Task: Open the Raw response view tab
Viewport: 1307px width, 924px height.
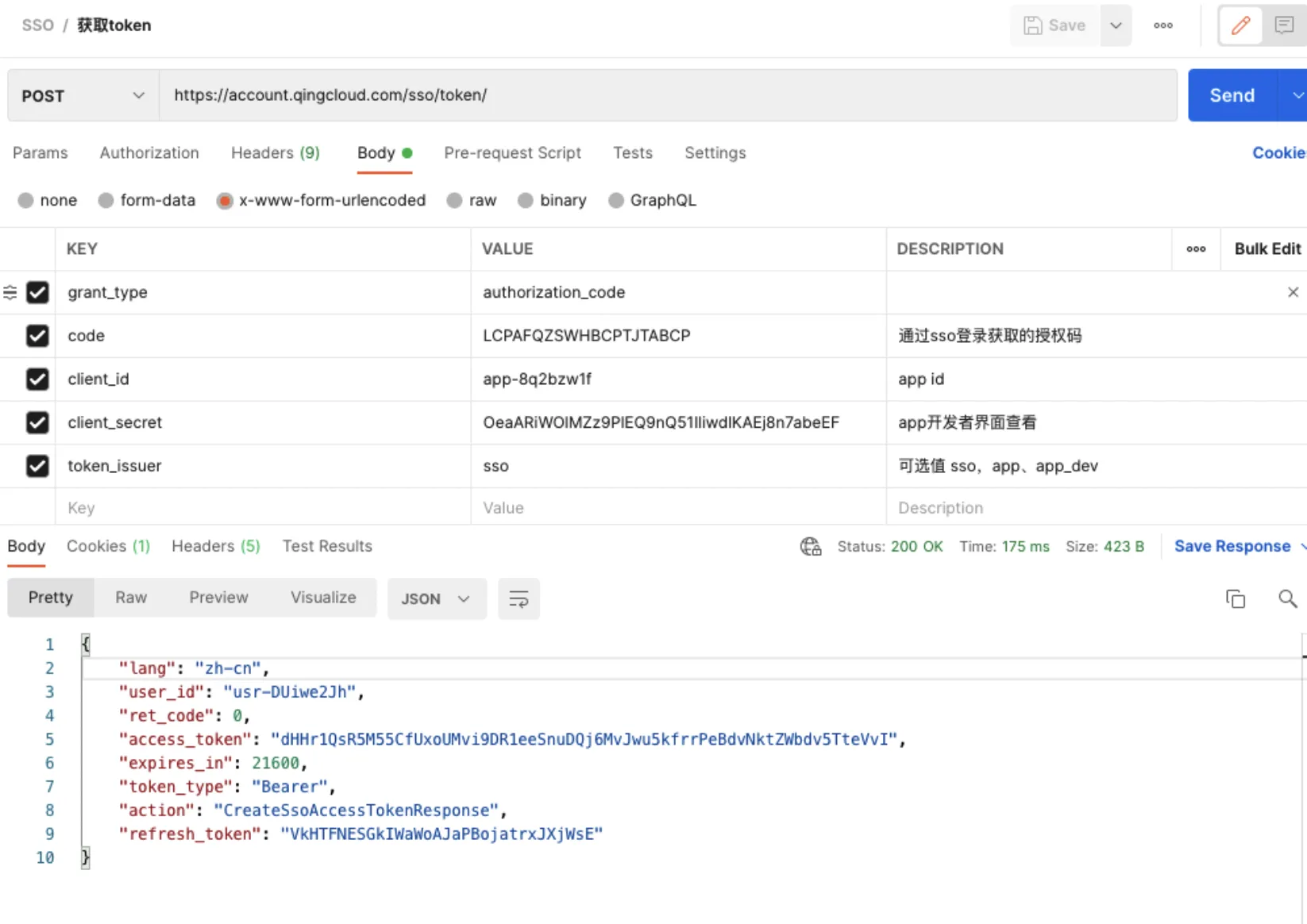Action: point(131,597)
